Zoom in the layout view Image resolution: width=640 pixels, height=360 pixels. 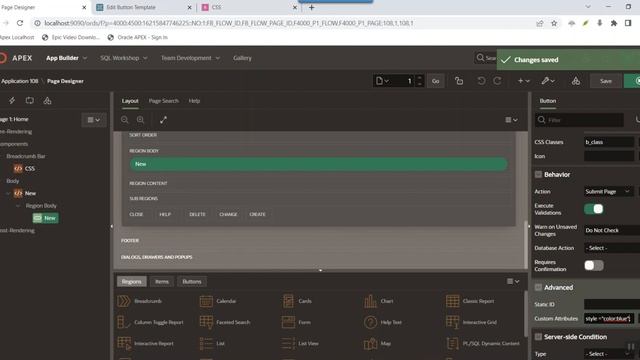[x=140, y=120]
